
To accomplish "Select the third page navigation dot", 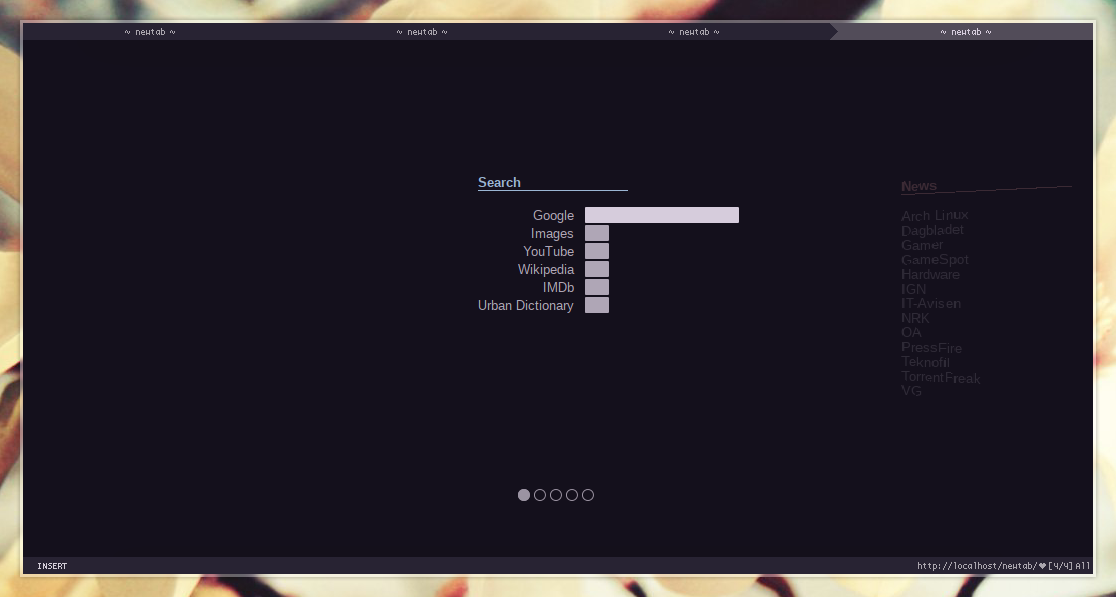I will pos(556,494).
